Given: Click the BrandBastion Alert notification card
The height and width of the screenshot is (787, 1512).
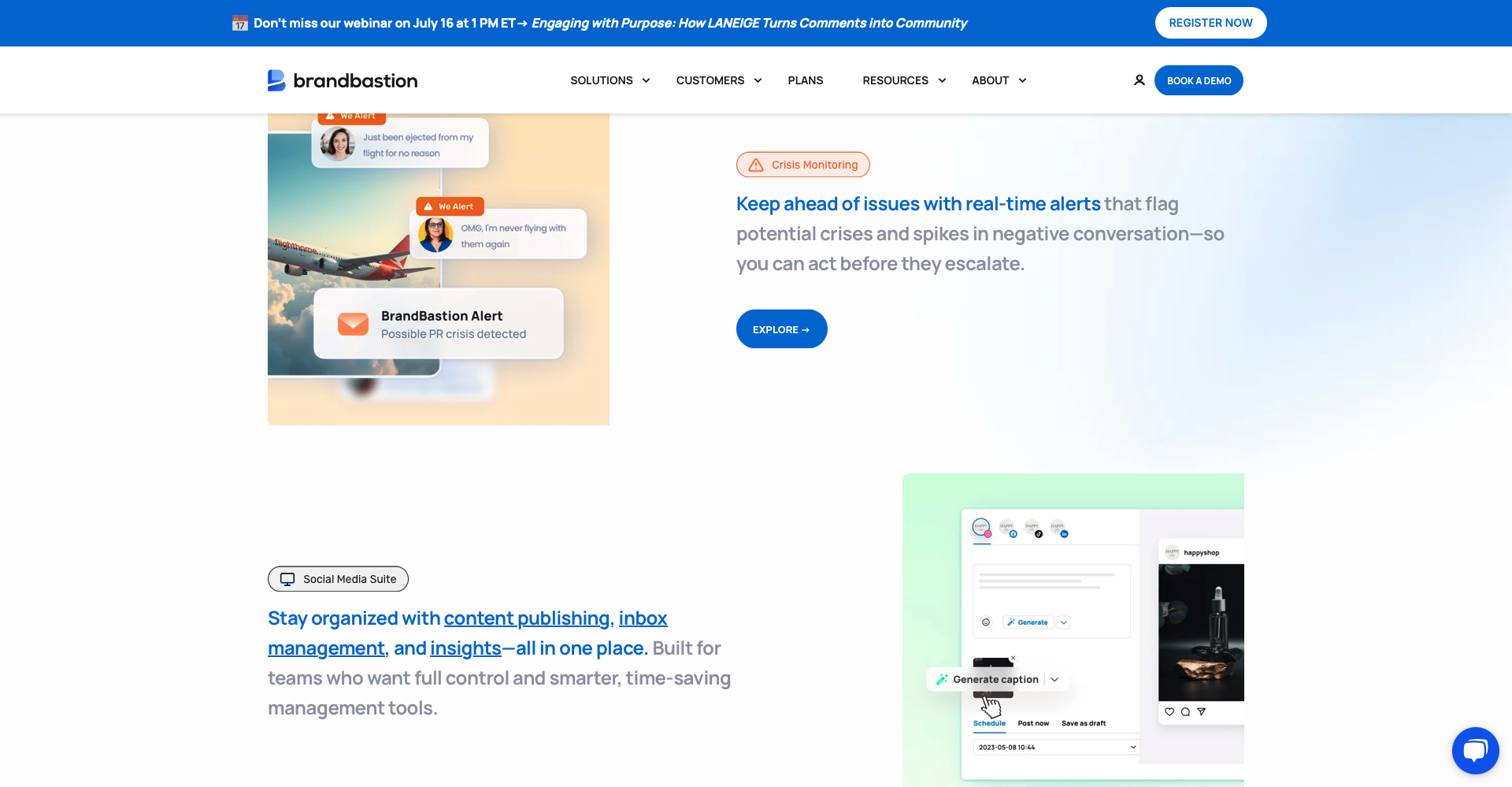Looking at the screenshot, I should pos(439,324).
